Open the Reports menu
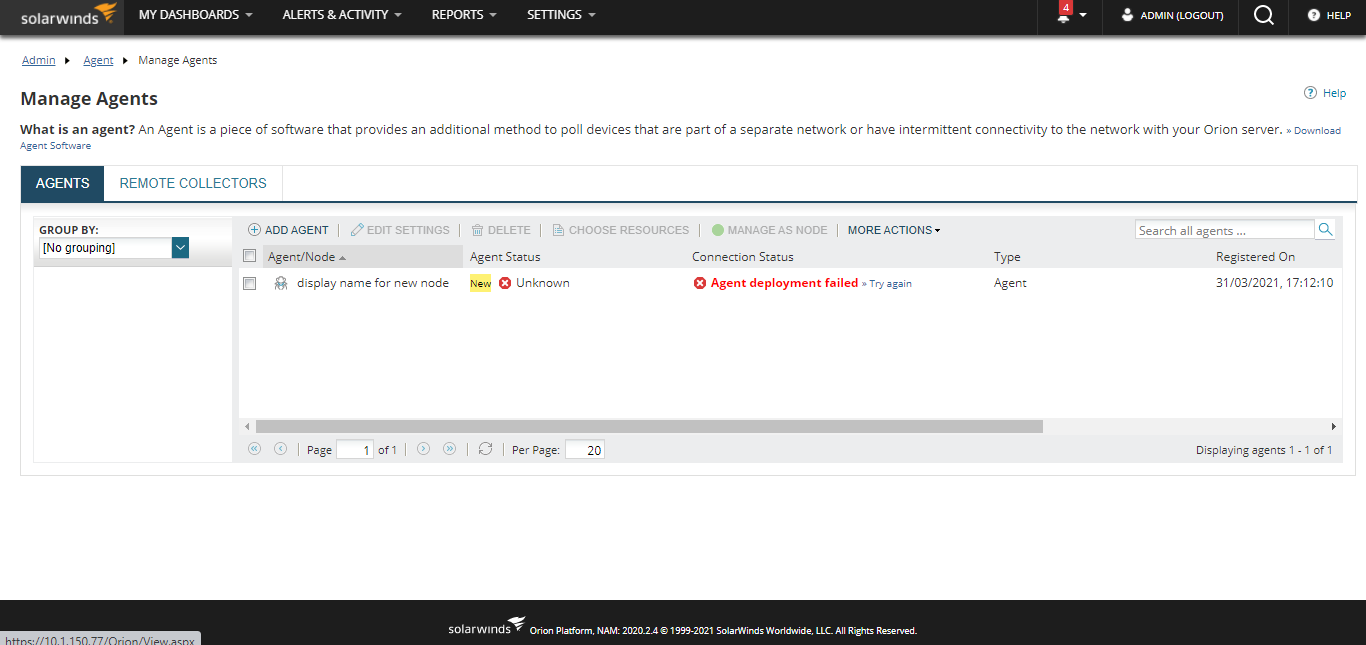 point(464,15)
